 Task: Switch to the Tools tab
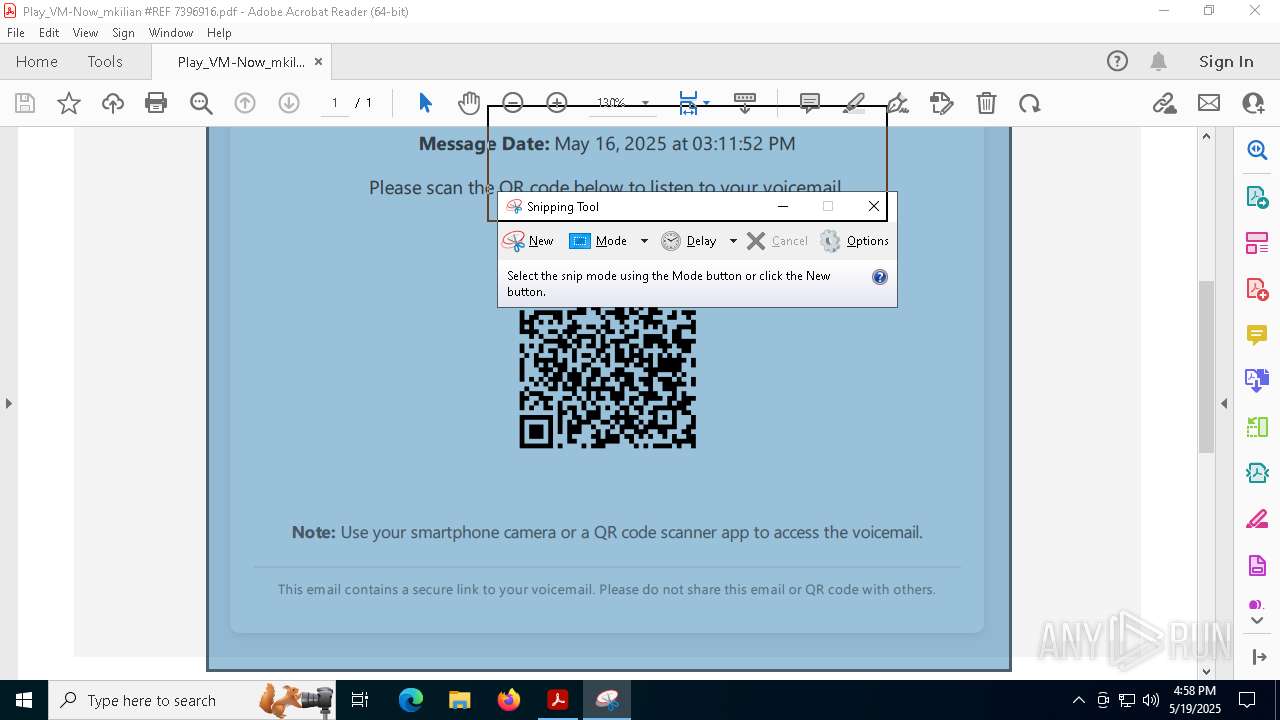pyautogui.click(x=105, y=61)
